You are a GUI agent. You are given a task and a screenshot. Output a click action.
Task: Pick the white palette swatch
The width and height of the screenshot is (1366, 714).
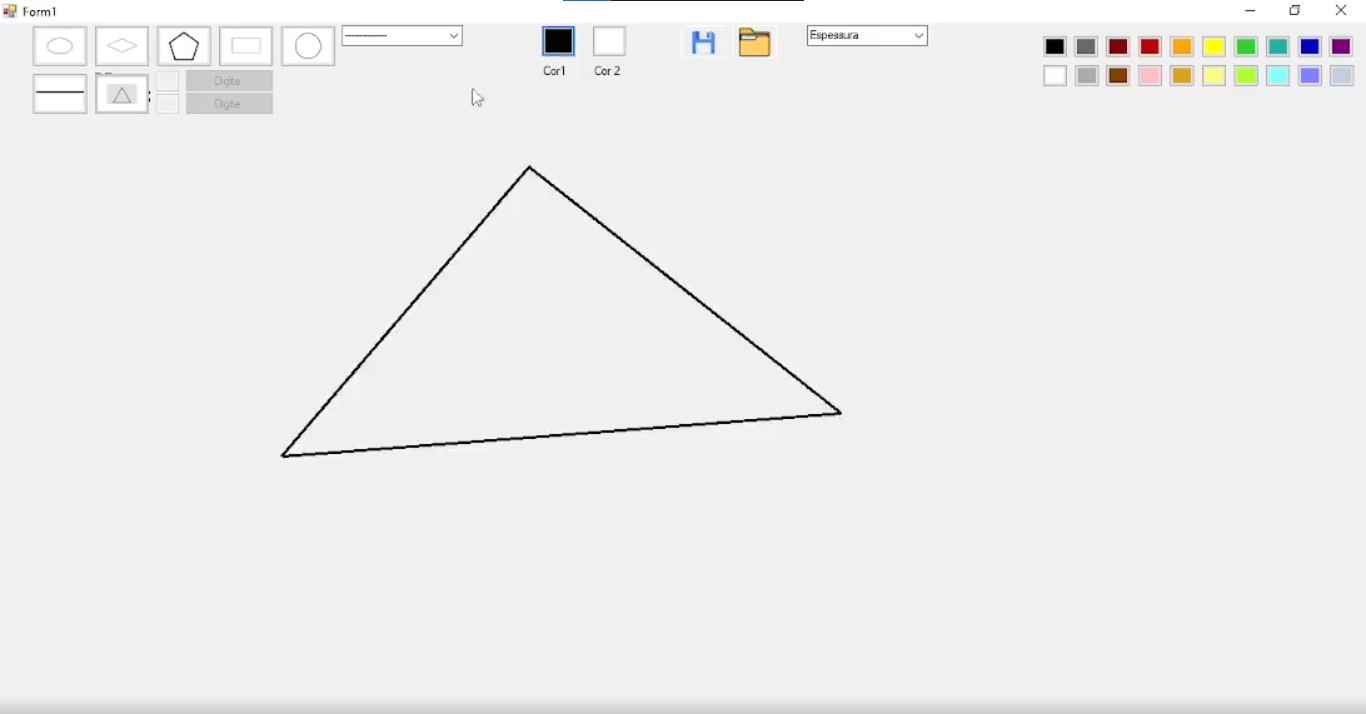[x=1055, y=76]
